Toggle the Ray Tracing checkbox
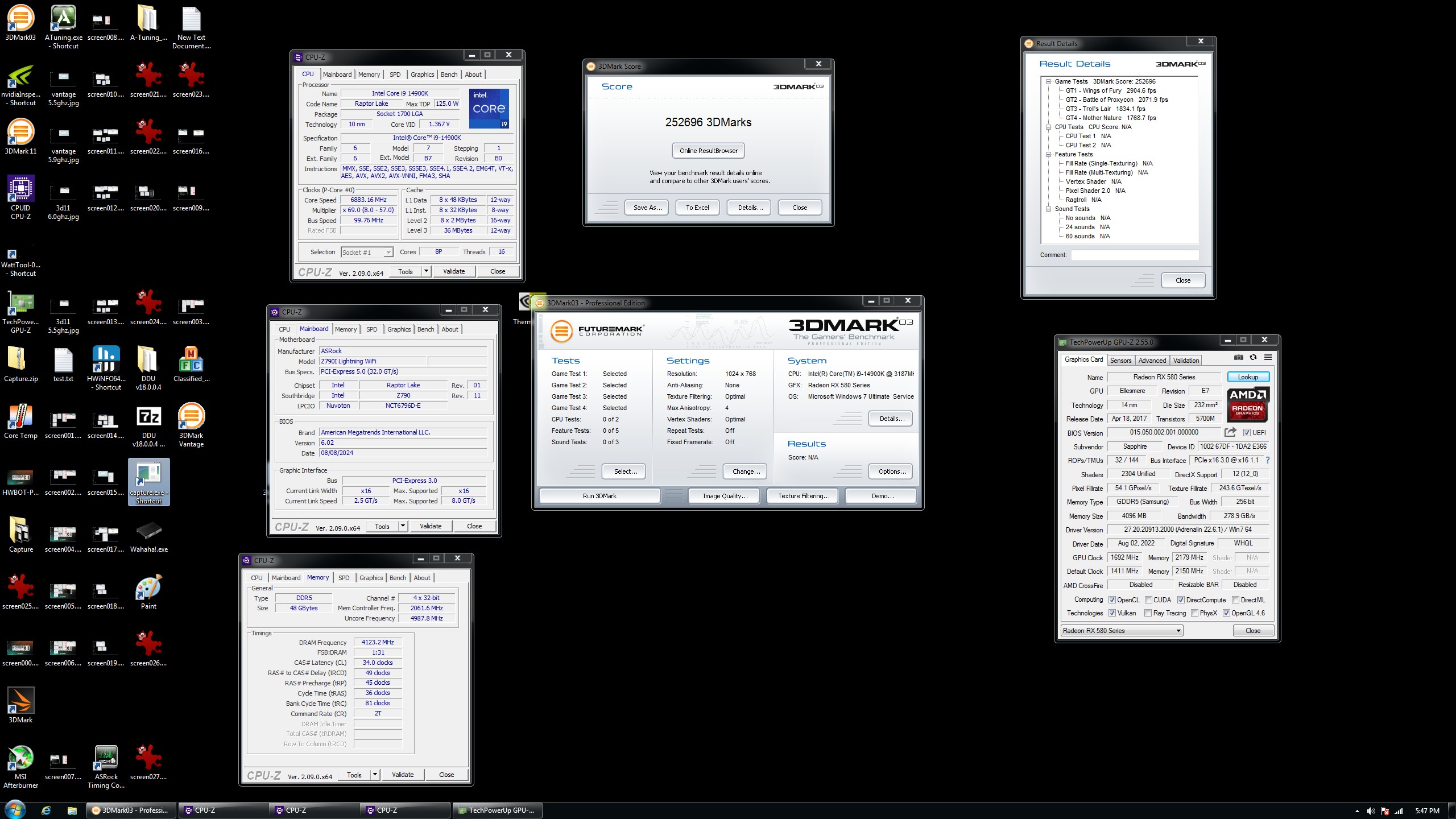Image resolution: width=1456 pixels, height=819 pixels. coord(1148,613)
